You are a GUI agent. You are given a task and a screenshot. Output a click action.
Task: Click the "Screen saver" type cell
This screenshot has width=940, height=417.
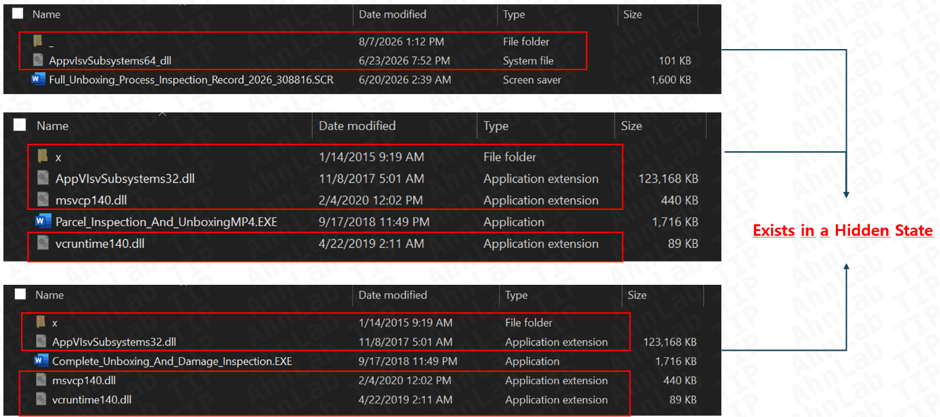(x=532, y=79)
